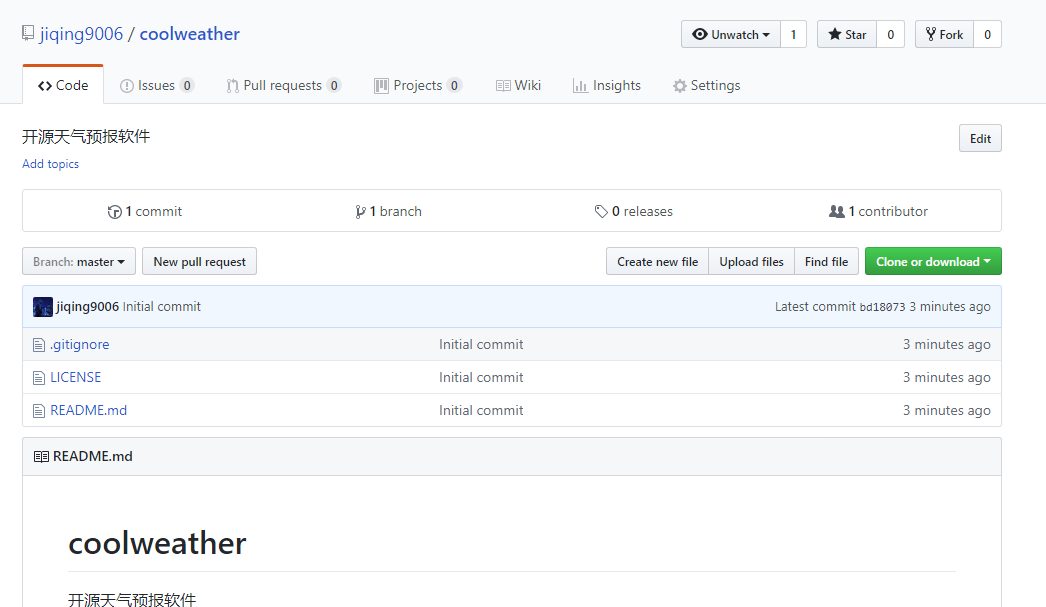Open the commit hash bd18073

(882, 307)
